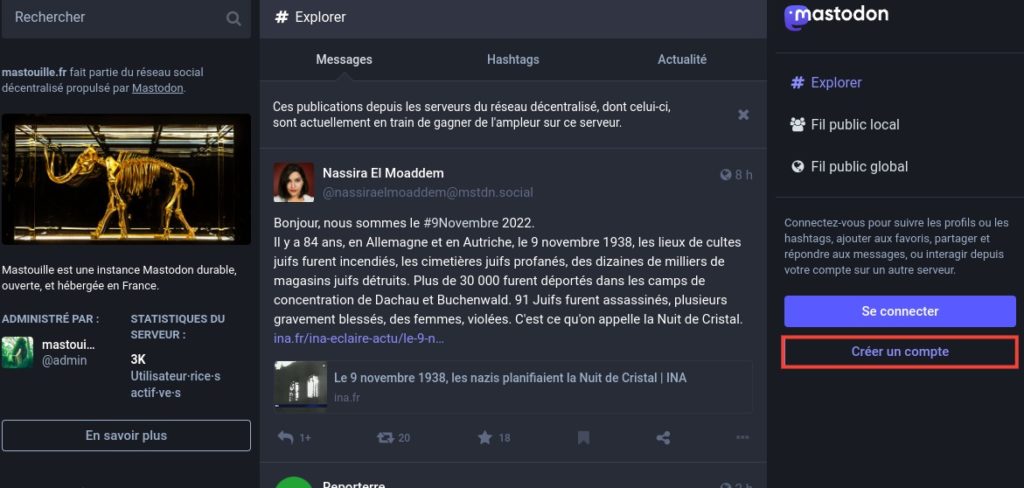Favourite the post using the star icon
Image resolution: width=1024 pixels, height=488 pixels.
[485, 437]
